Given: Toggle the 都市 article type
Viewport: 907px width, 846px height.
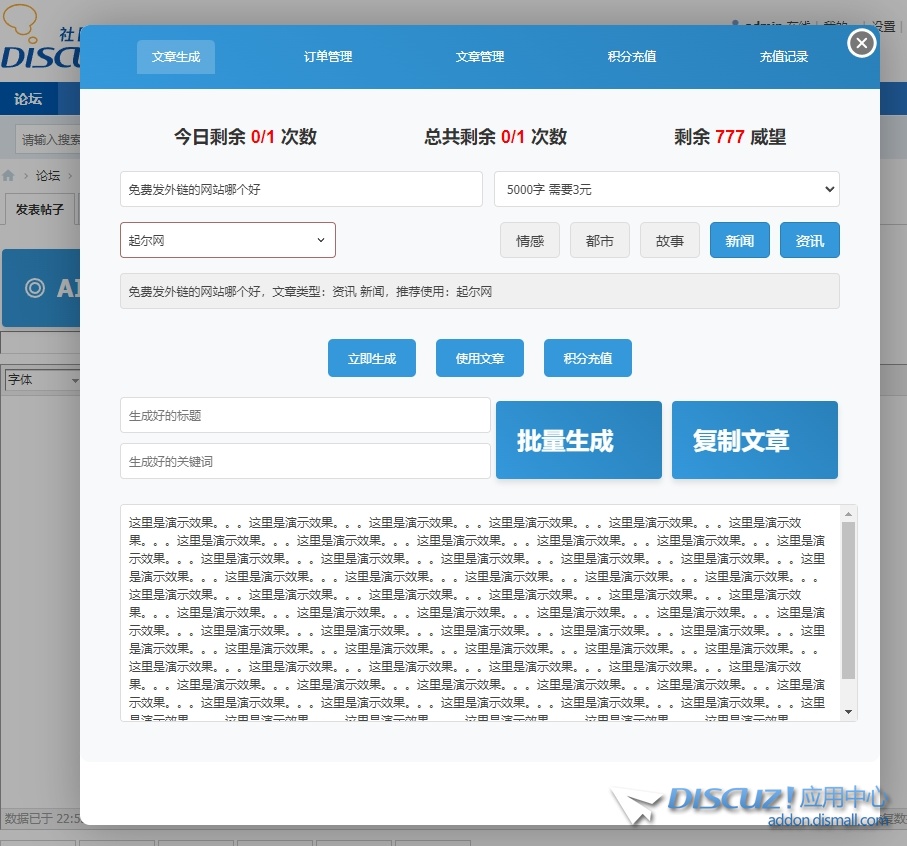Looking at the screenshot, I should point(599,240).
